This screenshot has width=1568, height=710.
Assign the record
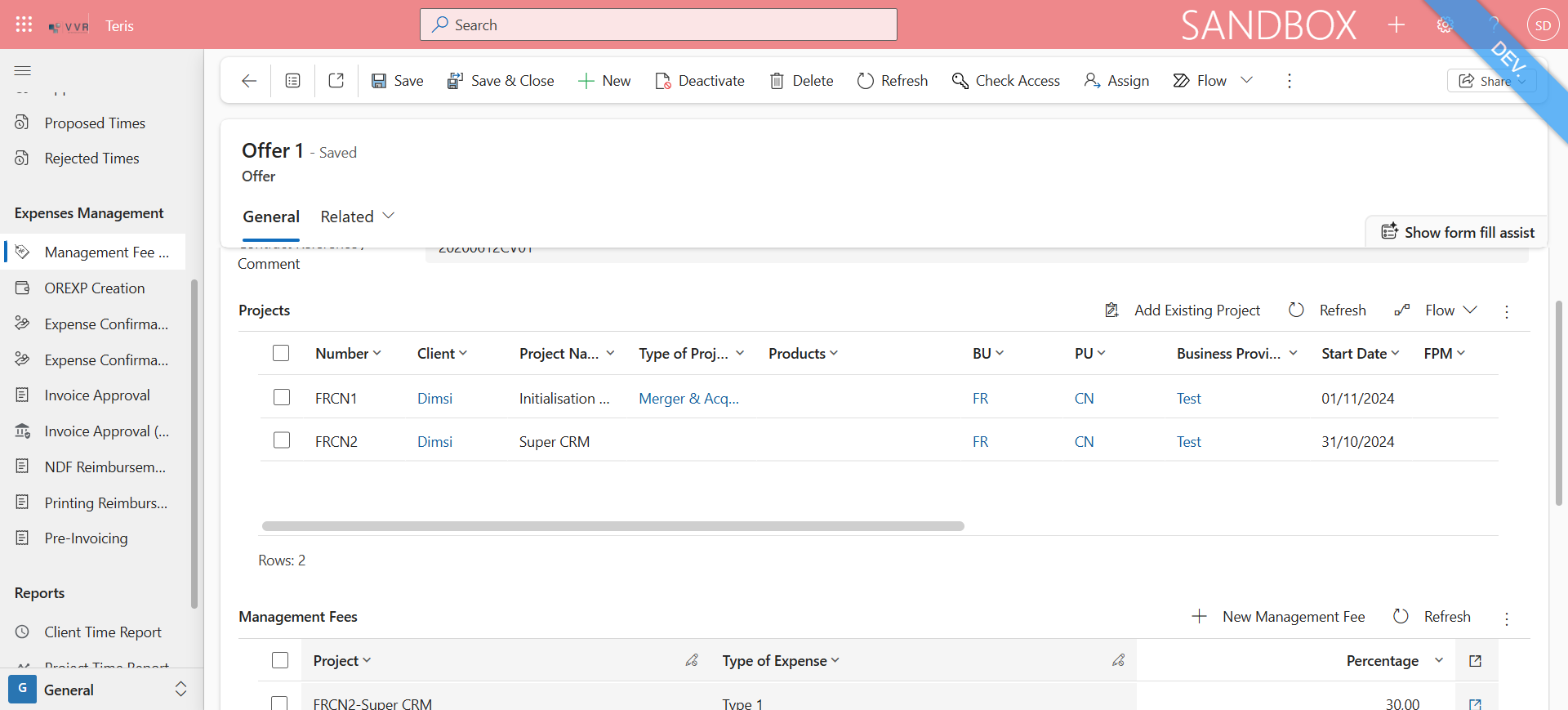pyautogui.click(x=1116, y=81)
